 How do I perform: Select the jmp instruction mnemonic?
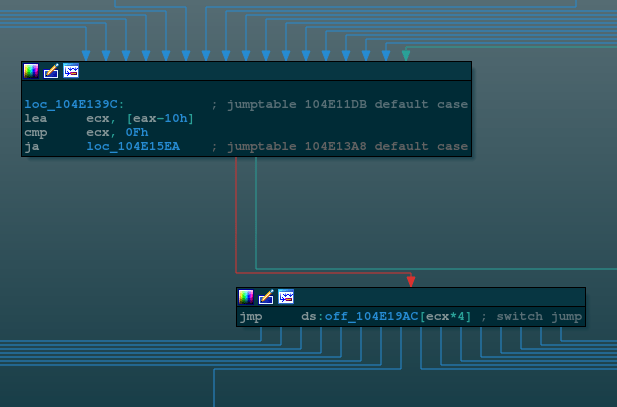(x=250, y=317)
